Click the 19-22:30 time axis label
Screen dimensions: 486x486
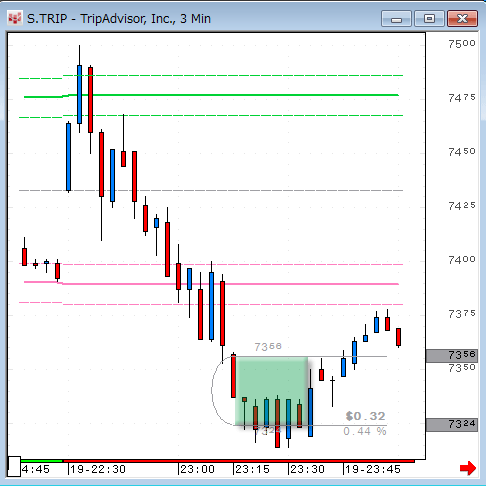[x=98, y=469]
